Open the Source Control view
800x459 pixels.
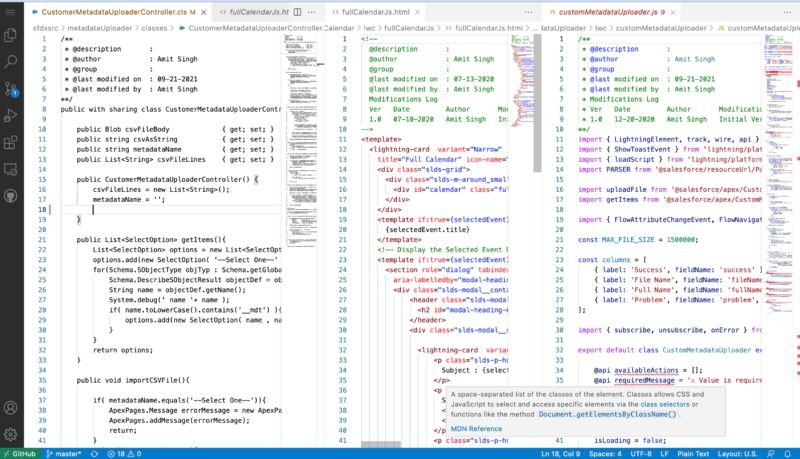pyautogui.click(x=10, y=89)
